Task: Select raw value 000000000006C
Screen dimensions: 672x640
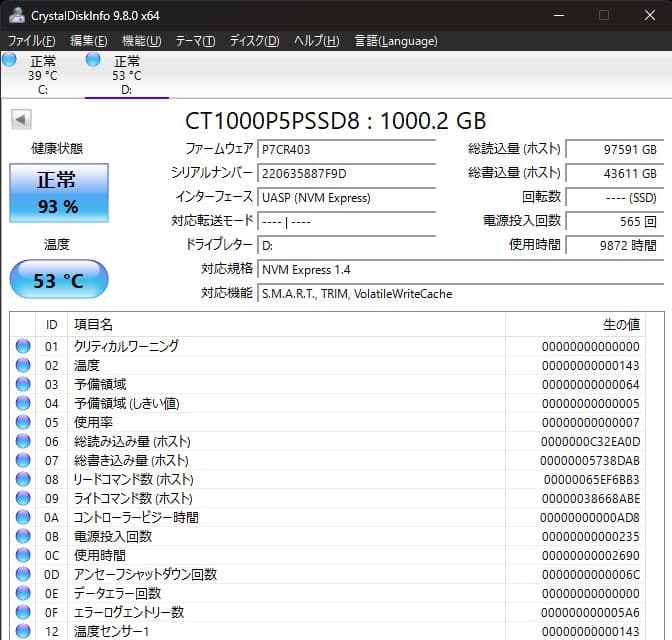Action: [x=591, y=574]
